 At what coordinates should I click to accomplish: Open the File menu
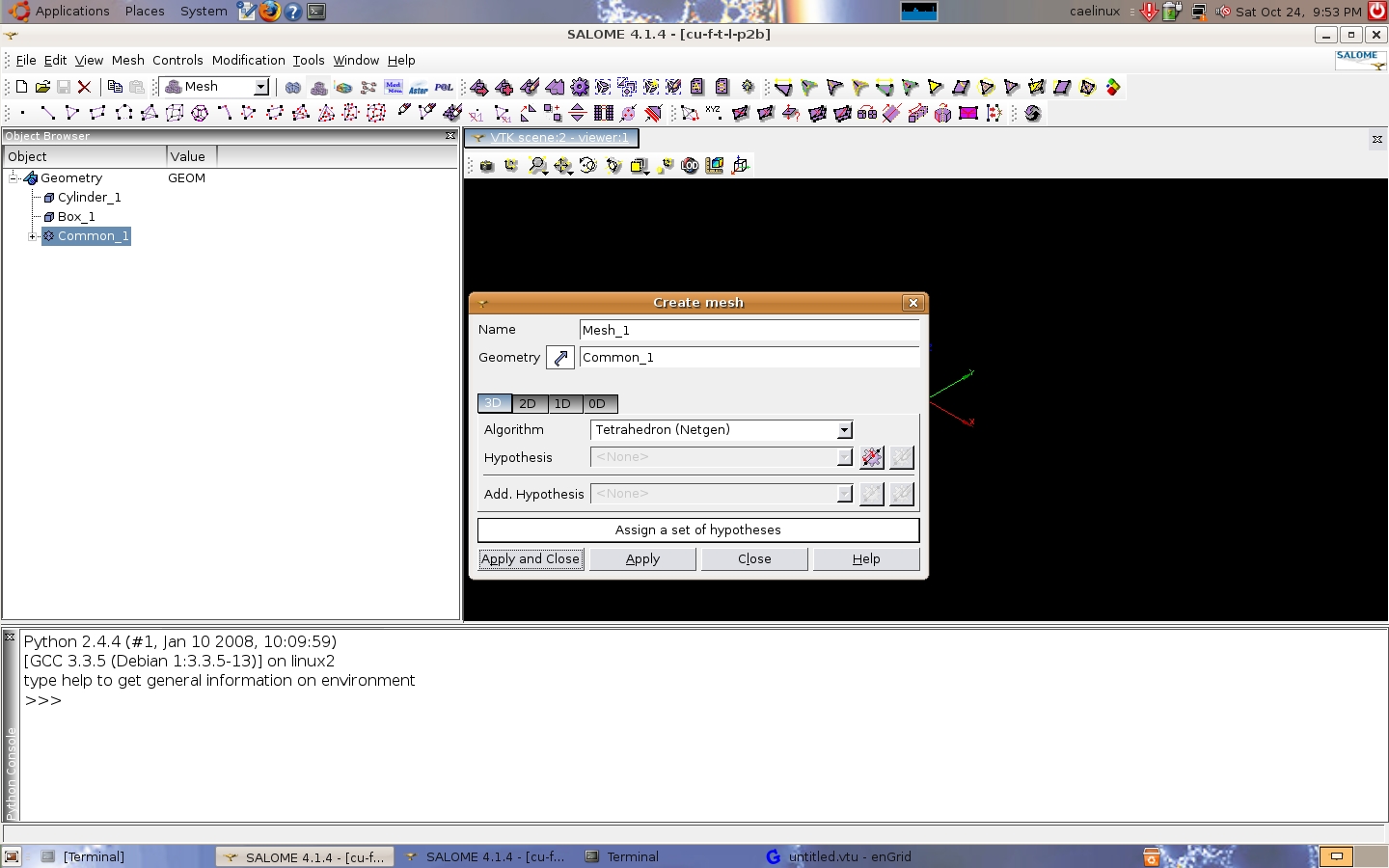click(x=26, y=60)
